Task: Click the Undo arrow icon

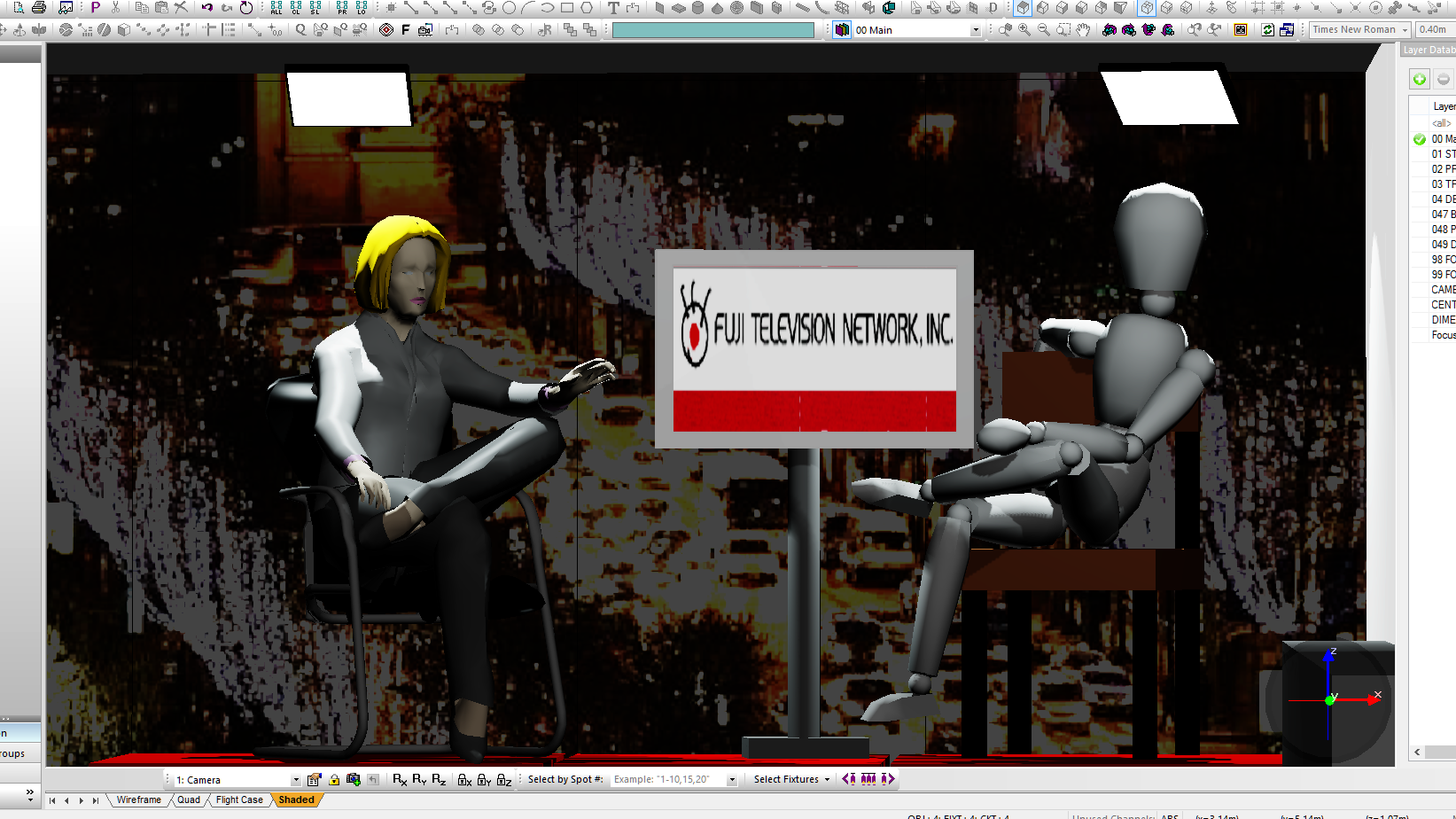Action: (x=206, y=8)
